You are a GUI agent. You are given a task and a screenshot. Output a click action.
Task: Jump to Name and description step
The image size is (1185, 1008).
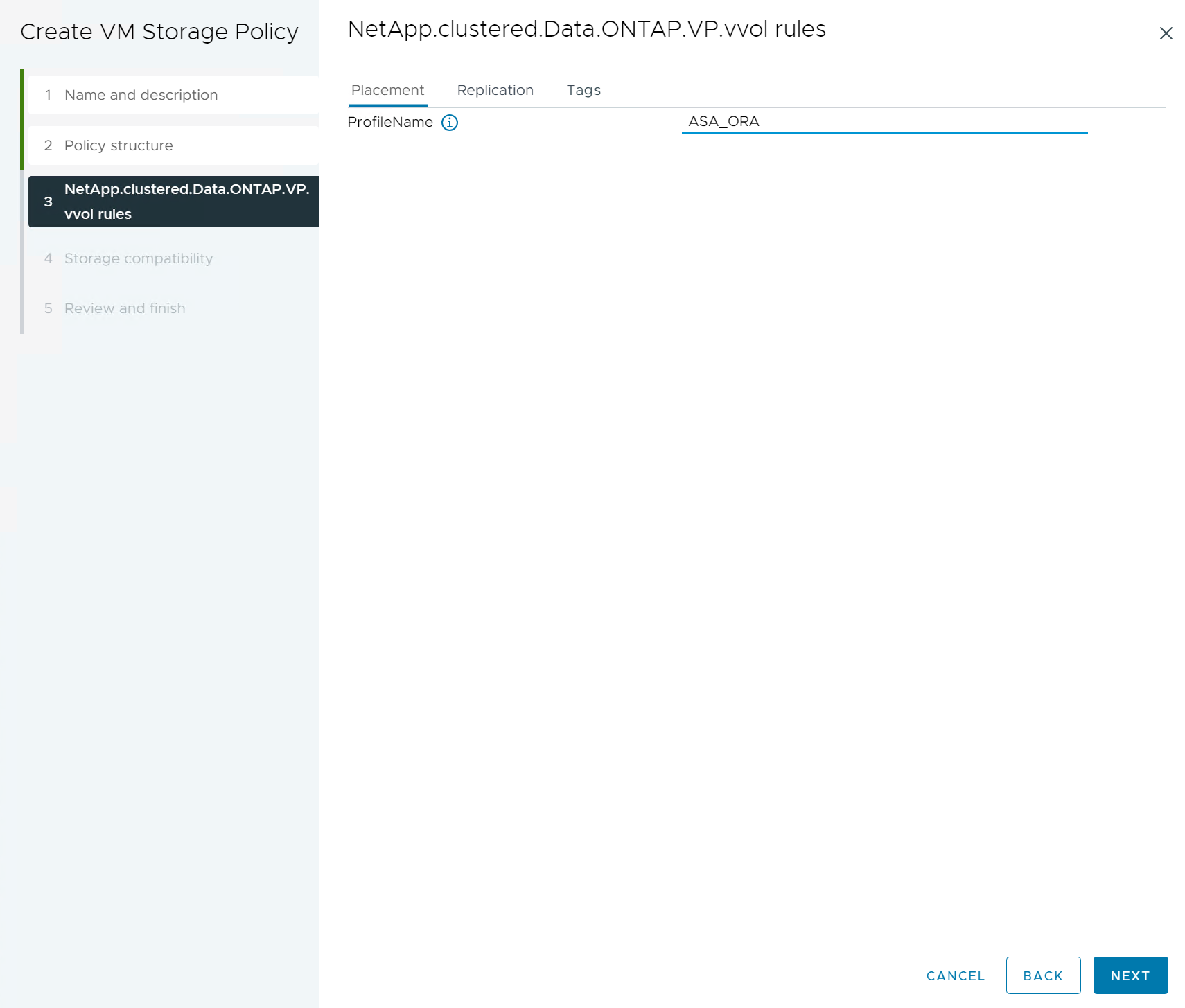click(141, 95)
